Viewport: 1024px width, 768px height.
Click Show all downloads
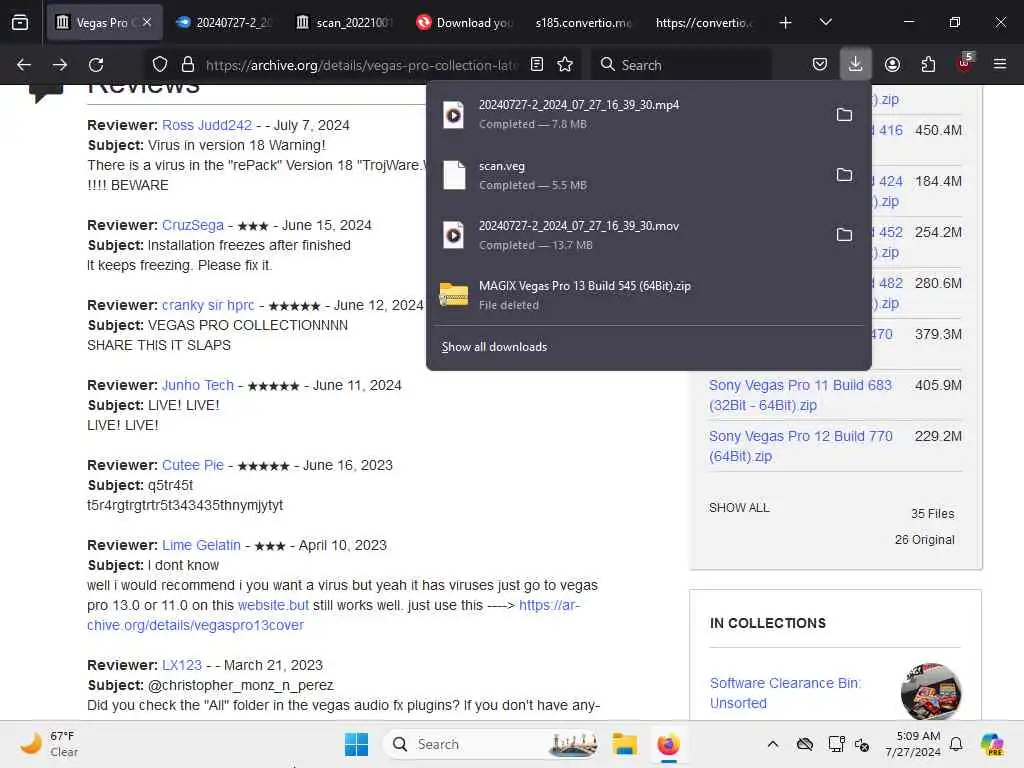pos(494,347)
